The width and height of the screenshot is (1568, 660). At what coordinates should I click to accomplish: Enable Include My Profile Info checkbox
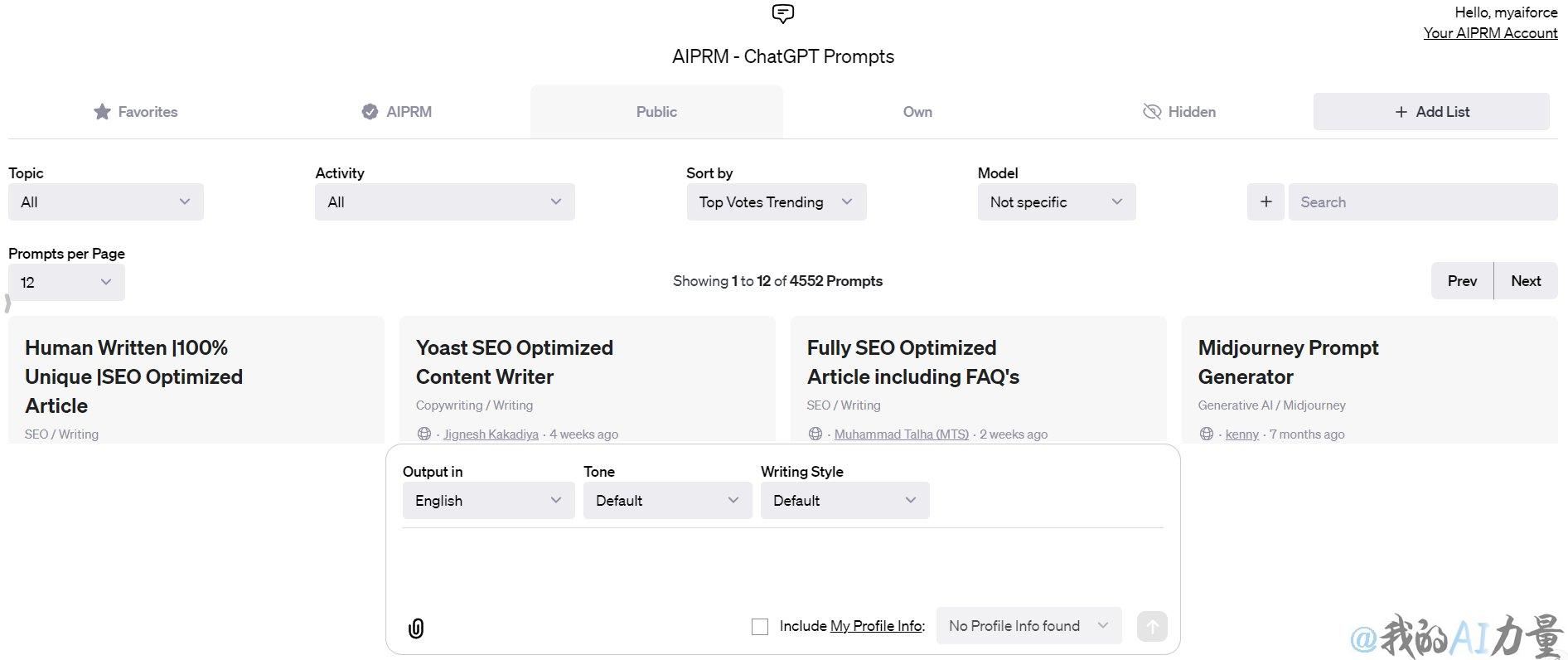click(x=760, y=627)
